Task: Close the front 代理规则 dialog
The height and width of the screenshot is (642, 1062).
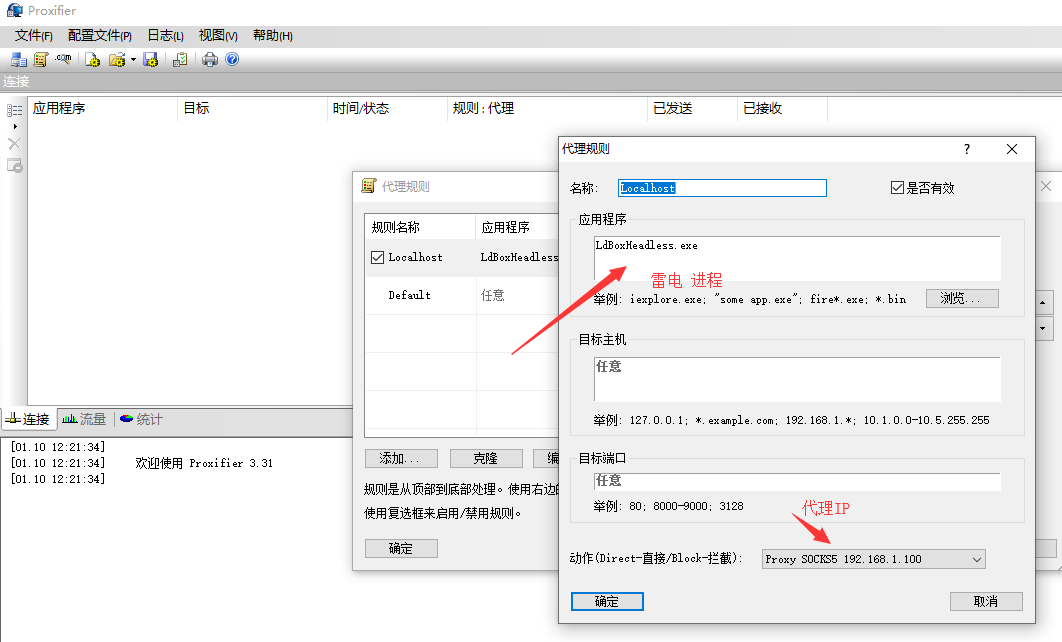Action: click(1012, 149)
